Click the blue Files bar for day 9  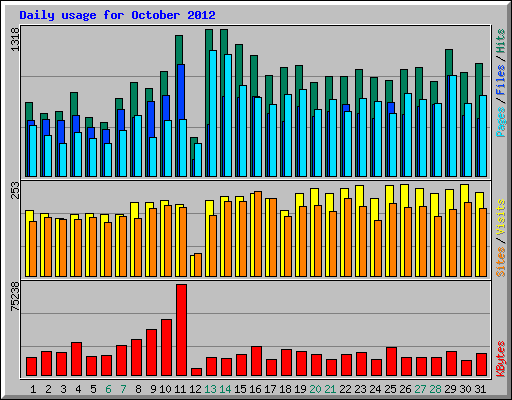coord(151,119)
